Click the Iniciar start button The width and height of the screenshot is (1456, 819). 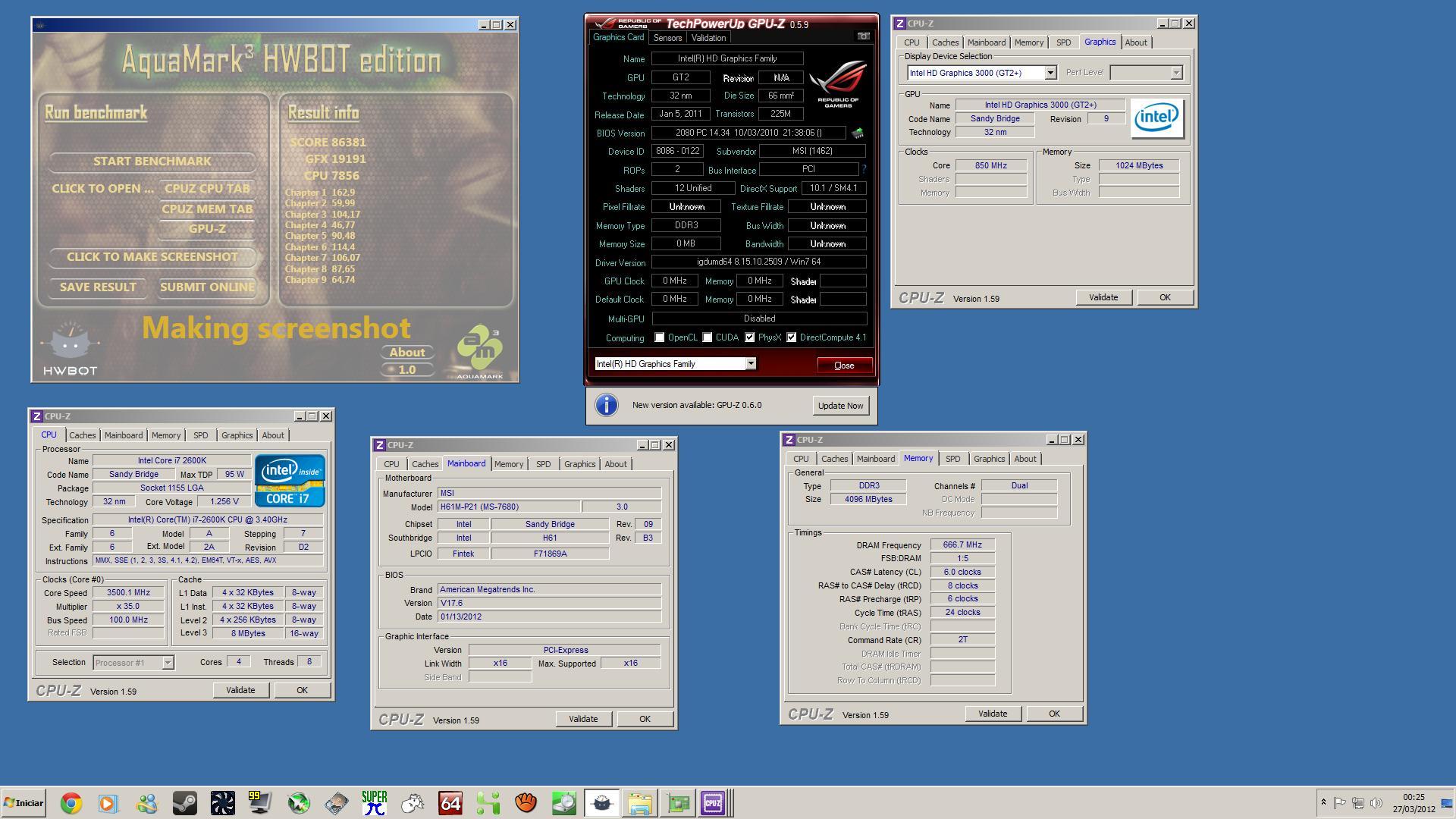tap(24, 803)
